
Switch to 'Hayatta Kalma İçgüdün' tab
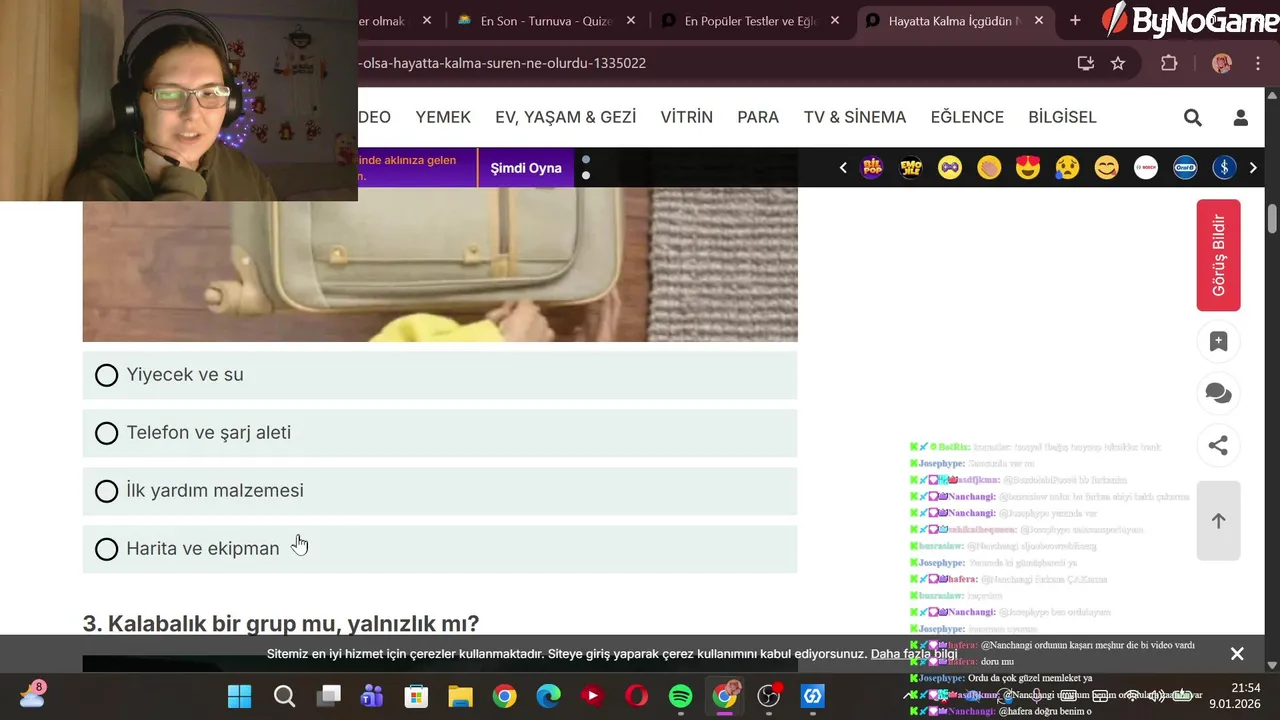pos(953,20)
